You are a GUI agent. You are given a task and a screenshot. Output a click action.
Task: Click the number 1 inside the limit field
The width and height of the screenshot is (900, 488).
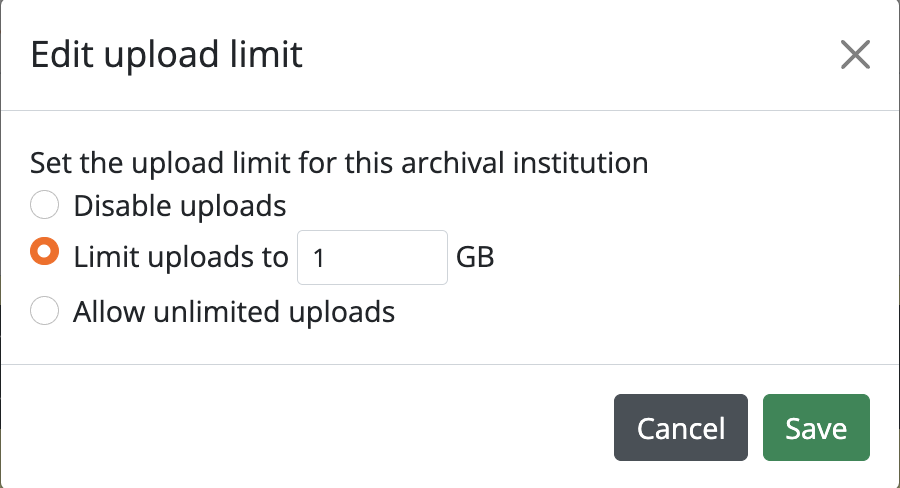tap(319, 259)
